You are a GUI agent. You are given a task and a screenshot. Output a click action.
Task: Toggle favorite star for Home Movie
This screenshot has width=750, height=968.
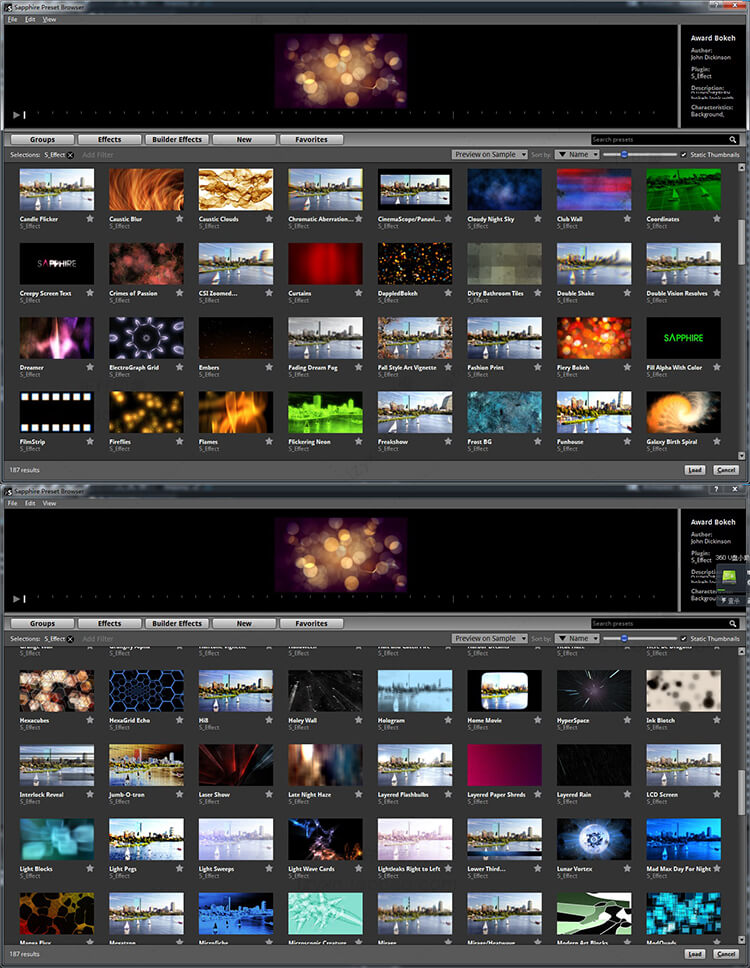[x=538, y=720]
